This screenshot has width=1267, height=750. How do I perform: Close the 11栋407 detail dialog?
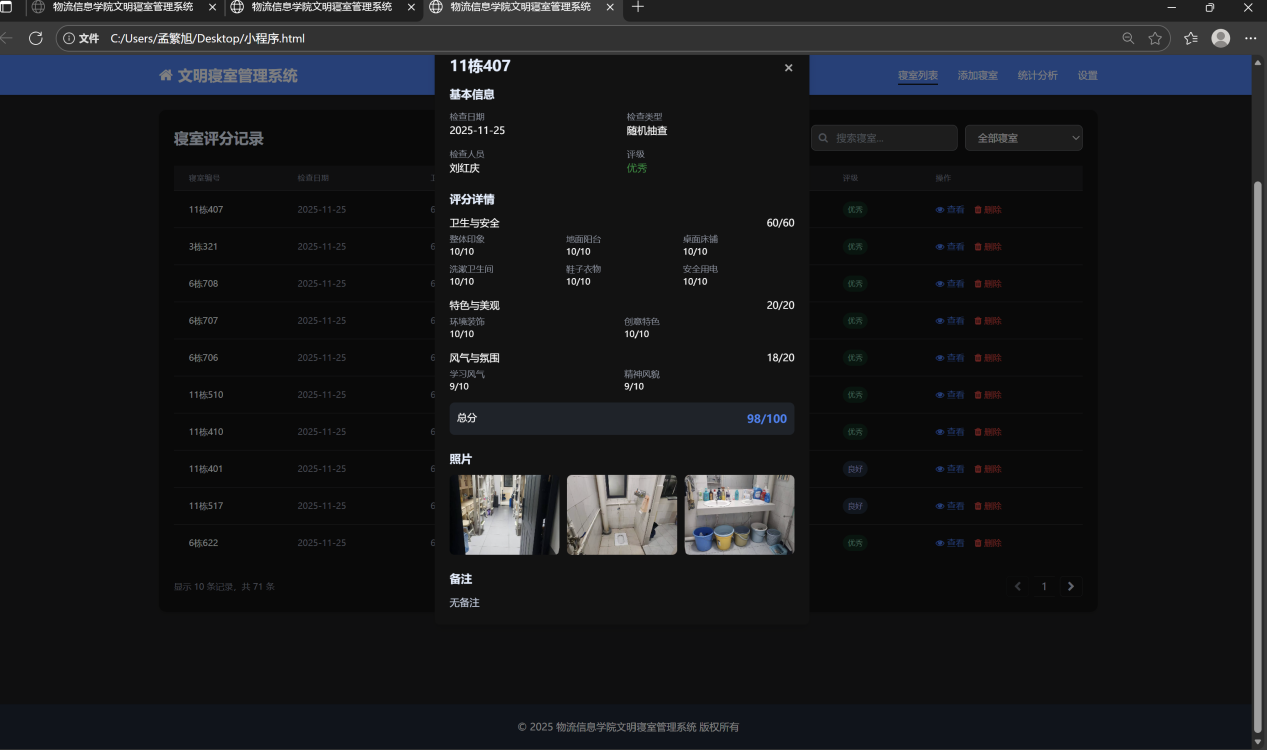(x=788, y=68)
